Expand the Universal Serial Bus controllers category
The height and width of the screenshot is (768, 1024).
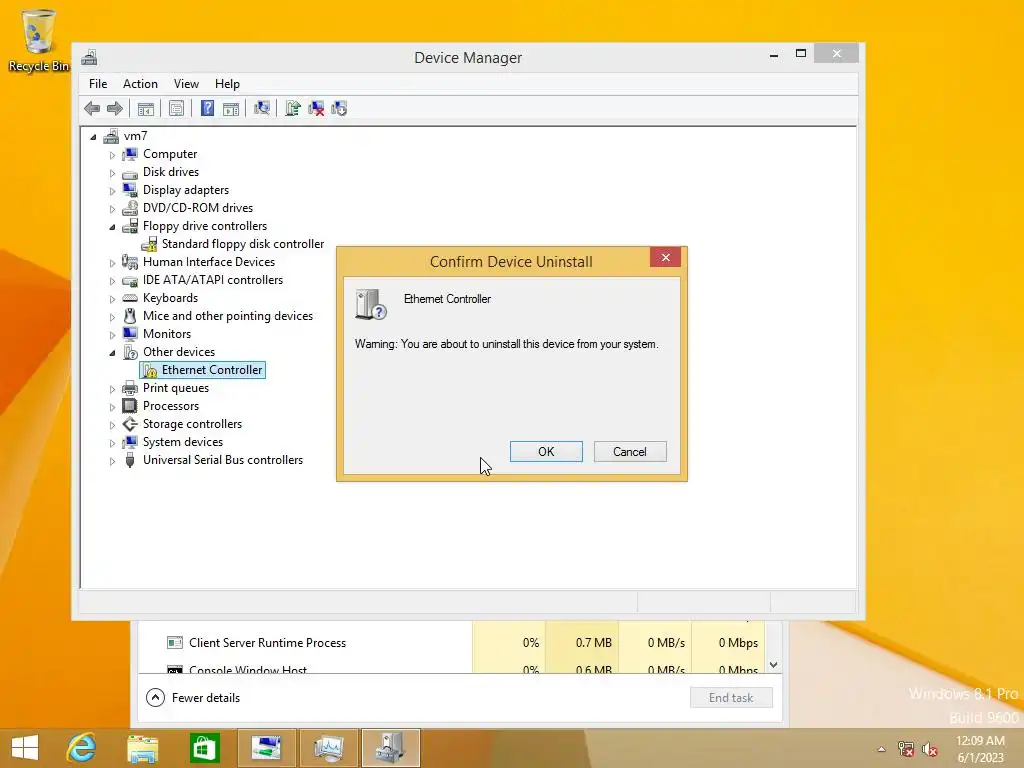pyautogui.click(x=112, y=461)
